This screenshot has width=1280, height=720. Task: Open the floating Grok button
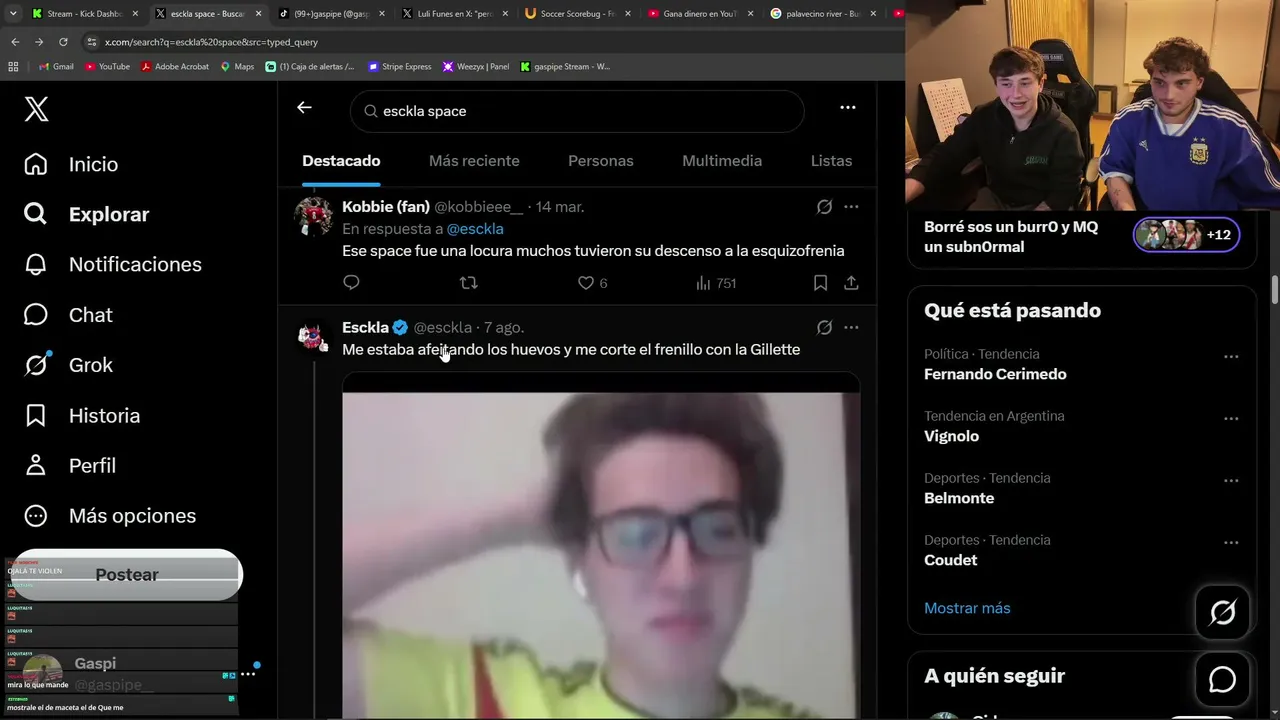coord(1222,612)
